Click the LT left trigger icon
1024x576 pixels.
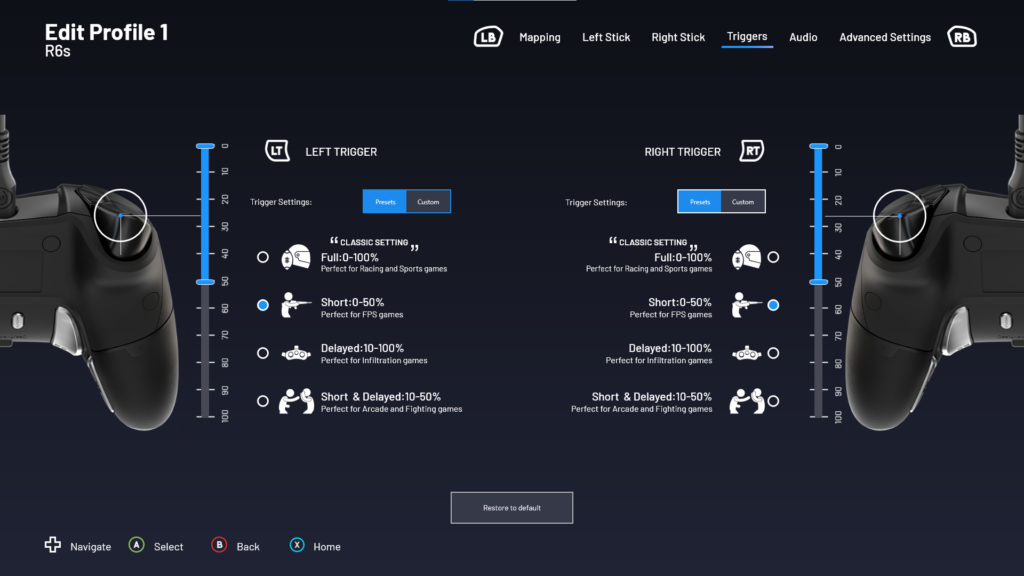coord(277,151)
